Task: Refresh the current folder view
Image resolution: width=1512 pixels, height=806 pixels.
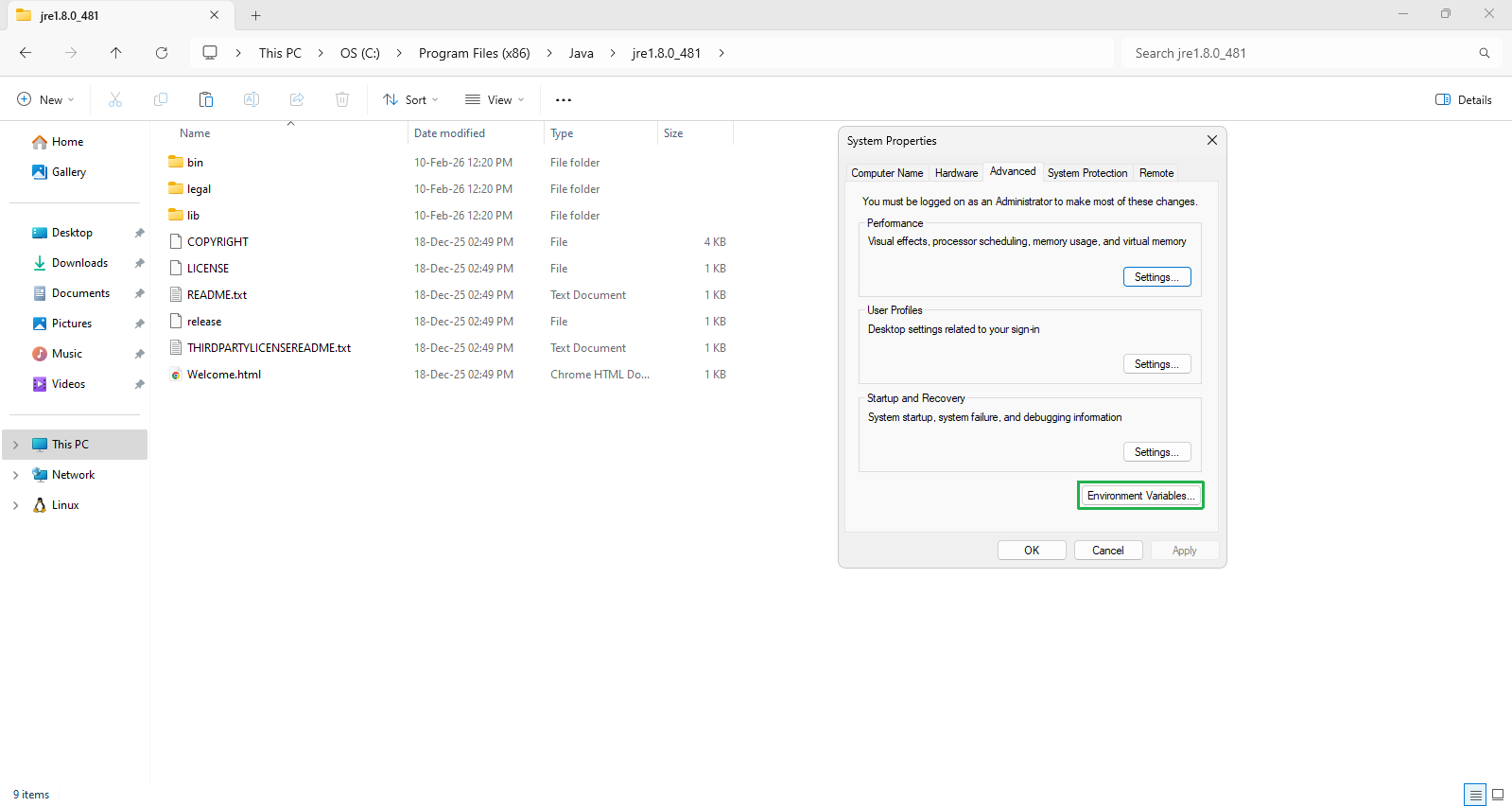Action: (x=162, y=53)
